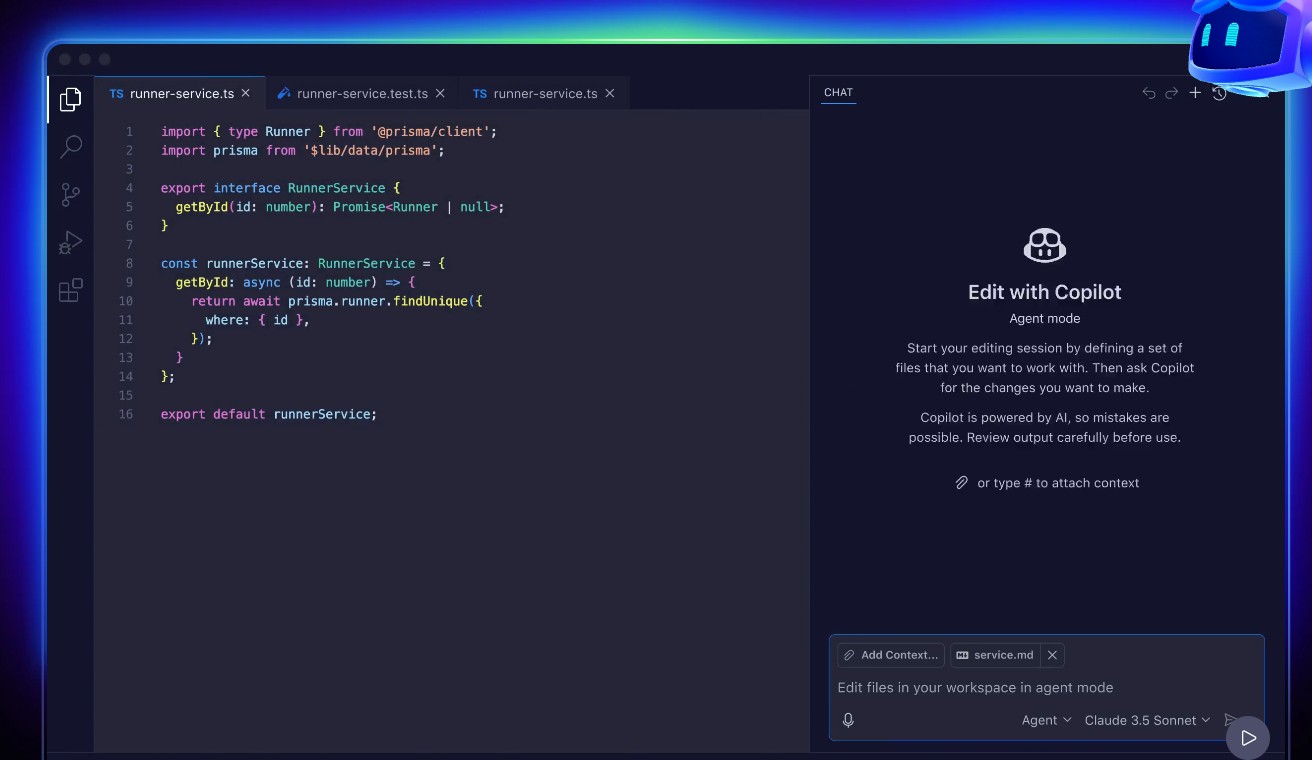Click the redo arrow in chat header
1312x760 pixels.
(x=1172, y=93)
